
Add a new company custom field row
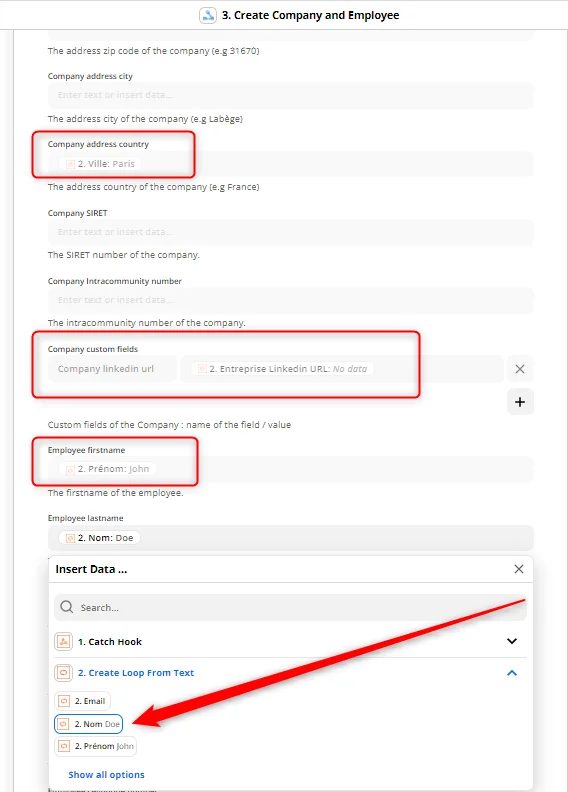tap(520, 402)
